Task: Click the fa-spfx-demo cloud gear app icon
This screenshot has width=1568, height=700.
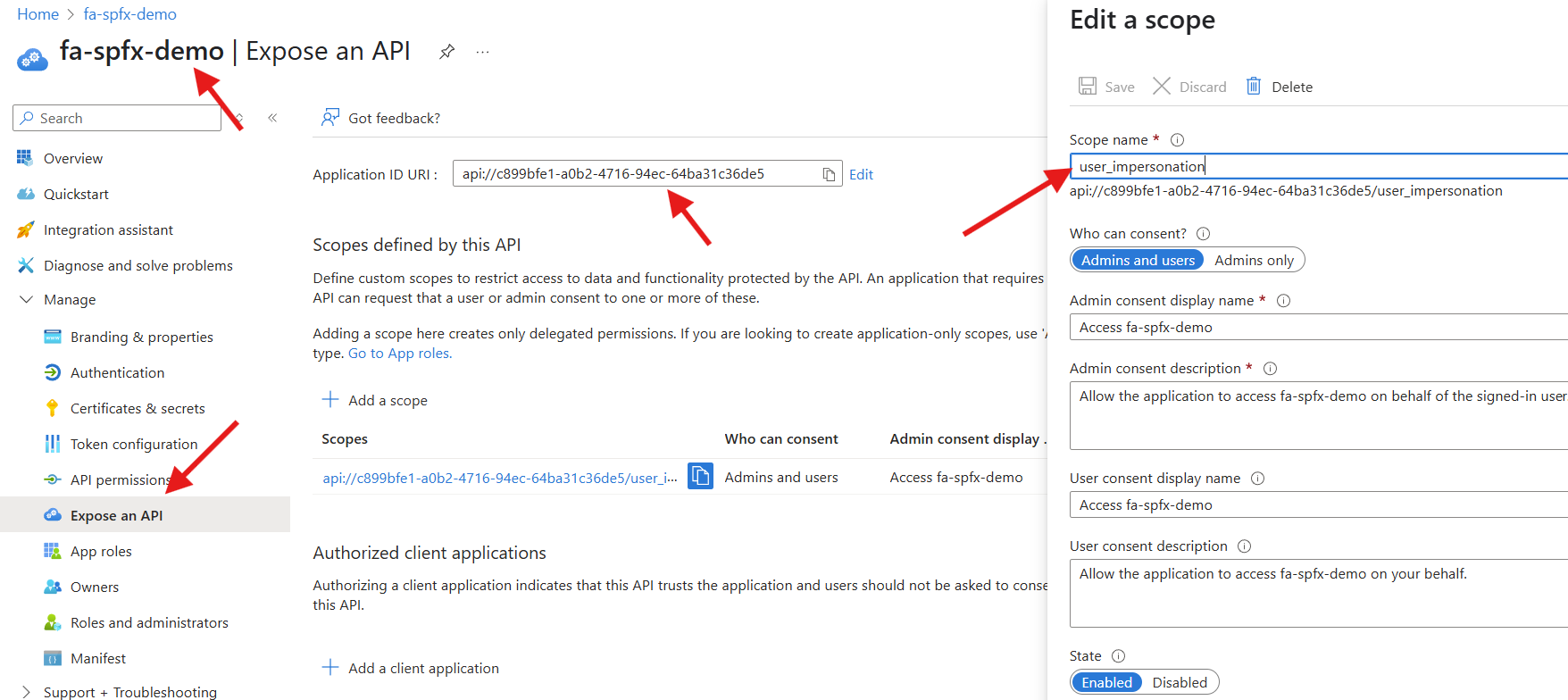Action: click(32, 60)
